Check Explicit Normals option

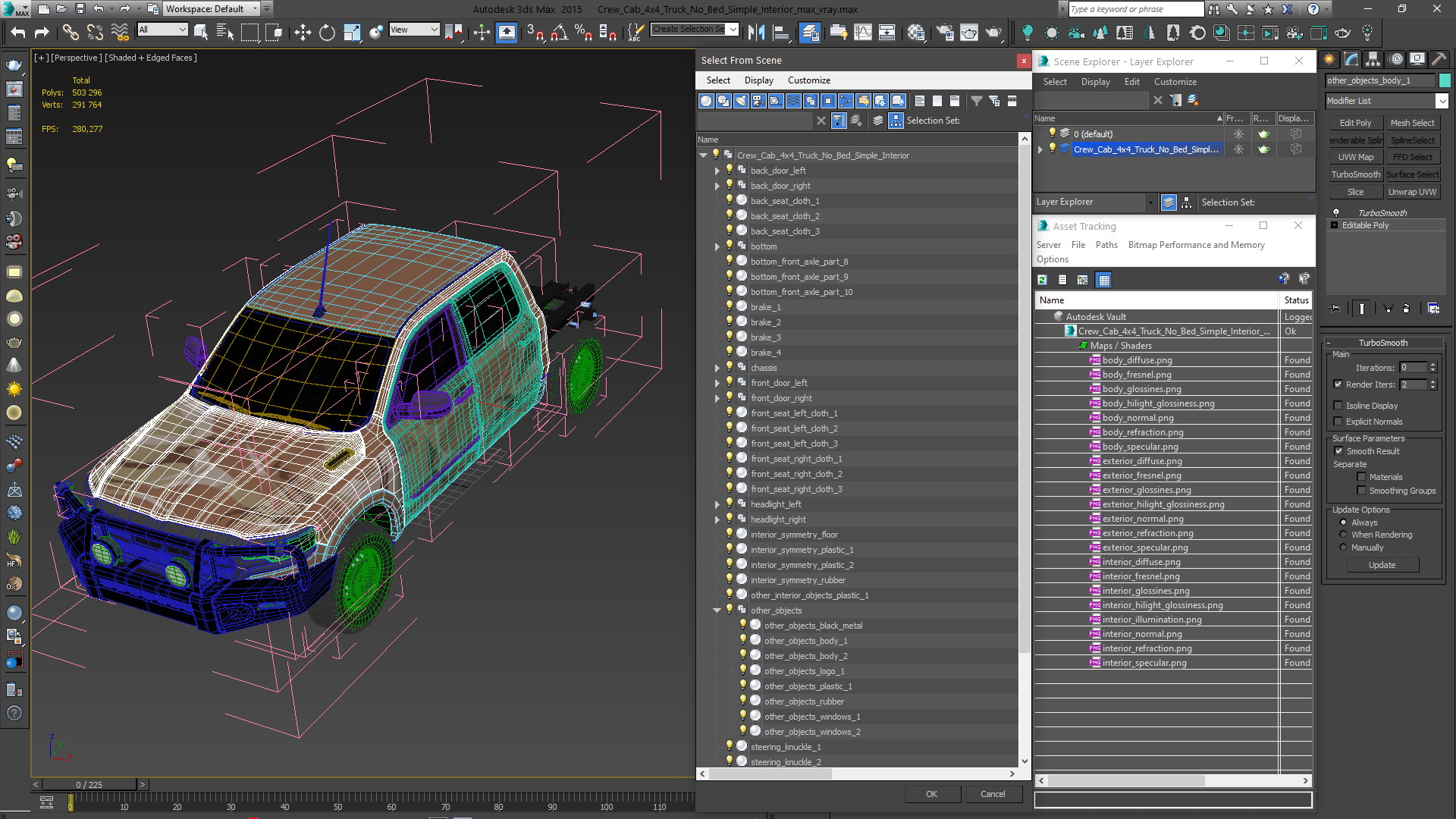point(1338,422)
